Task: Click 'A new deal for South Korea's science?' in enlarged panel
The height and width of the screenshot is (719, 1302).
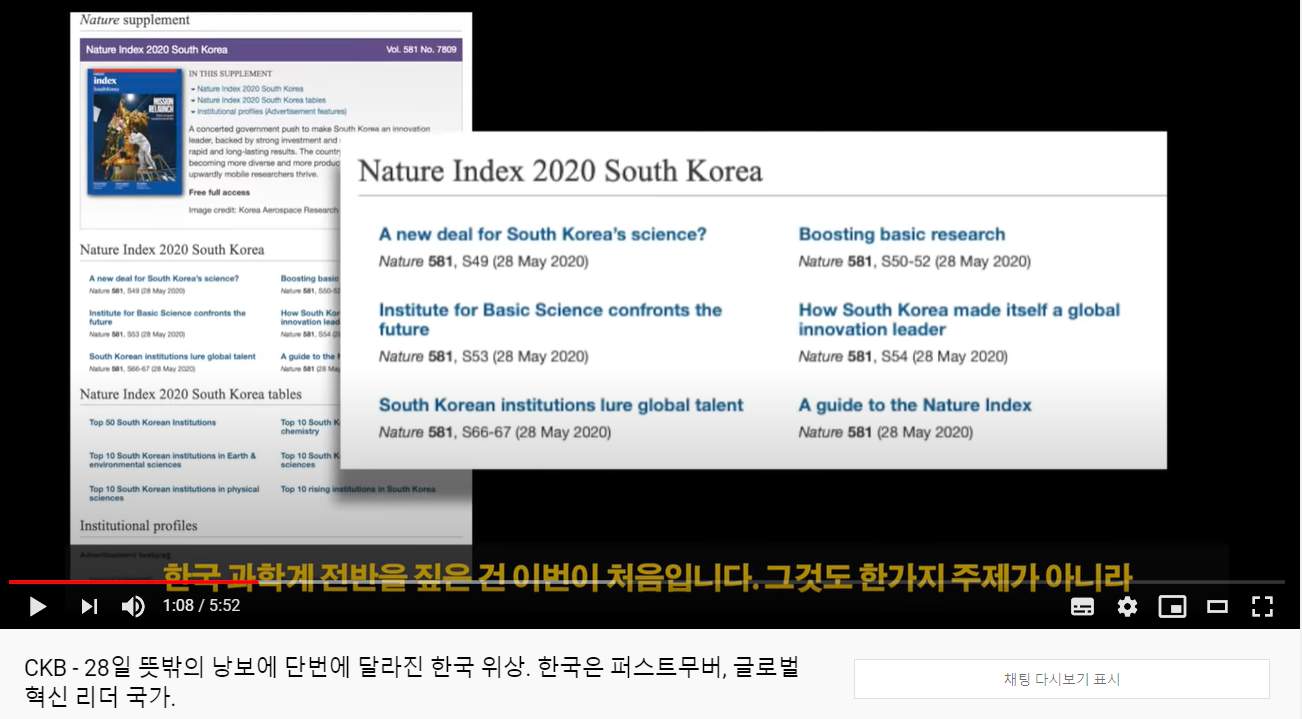Action: pyautogui.click(x=543, y=234)
